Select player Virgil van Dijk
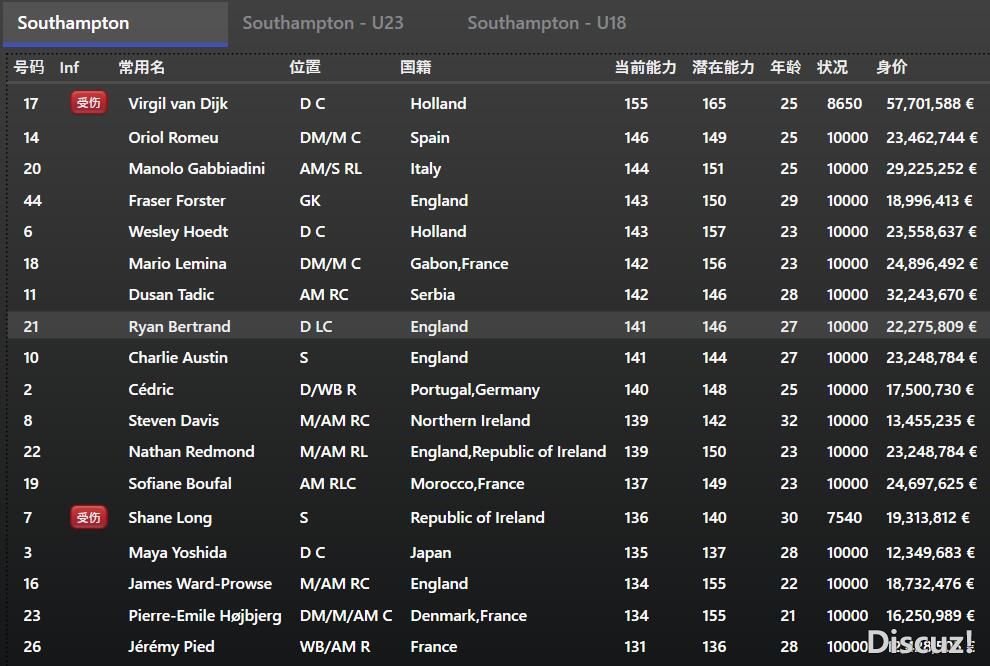990x666 pixels. [178, 104]
